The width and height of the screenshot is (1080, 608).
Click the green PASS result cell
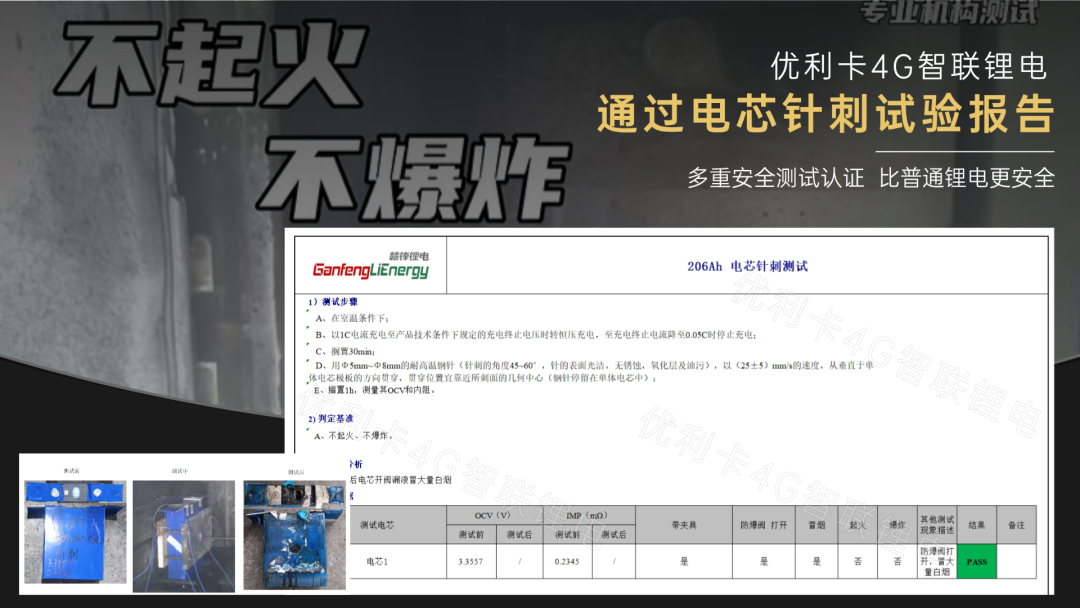point(977,562)
